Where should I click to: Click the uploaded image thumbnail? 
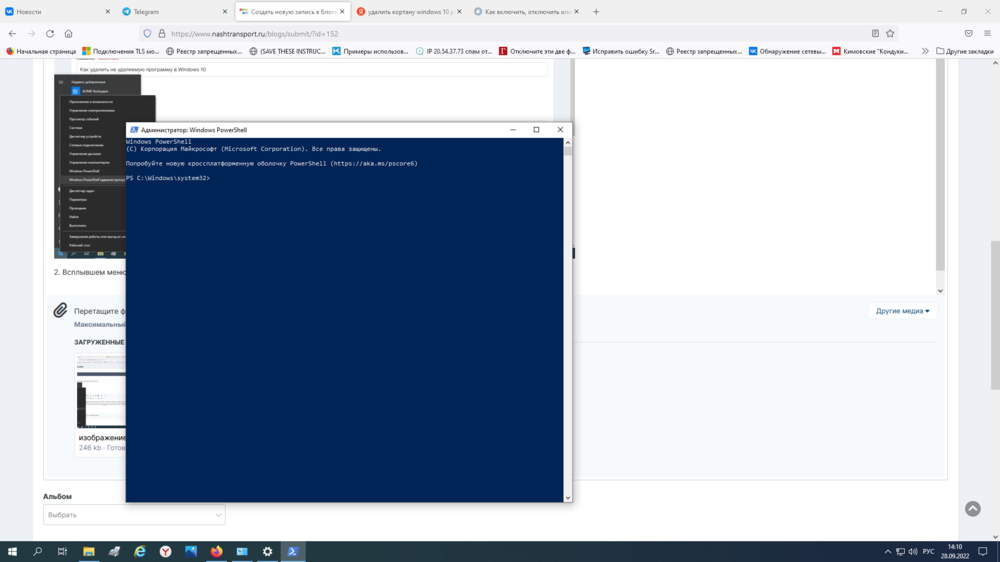[101, 391]
